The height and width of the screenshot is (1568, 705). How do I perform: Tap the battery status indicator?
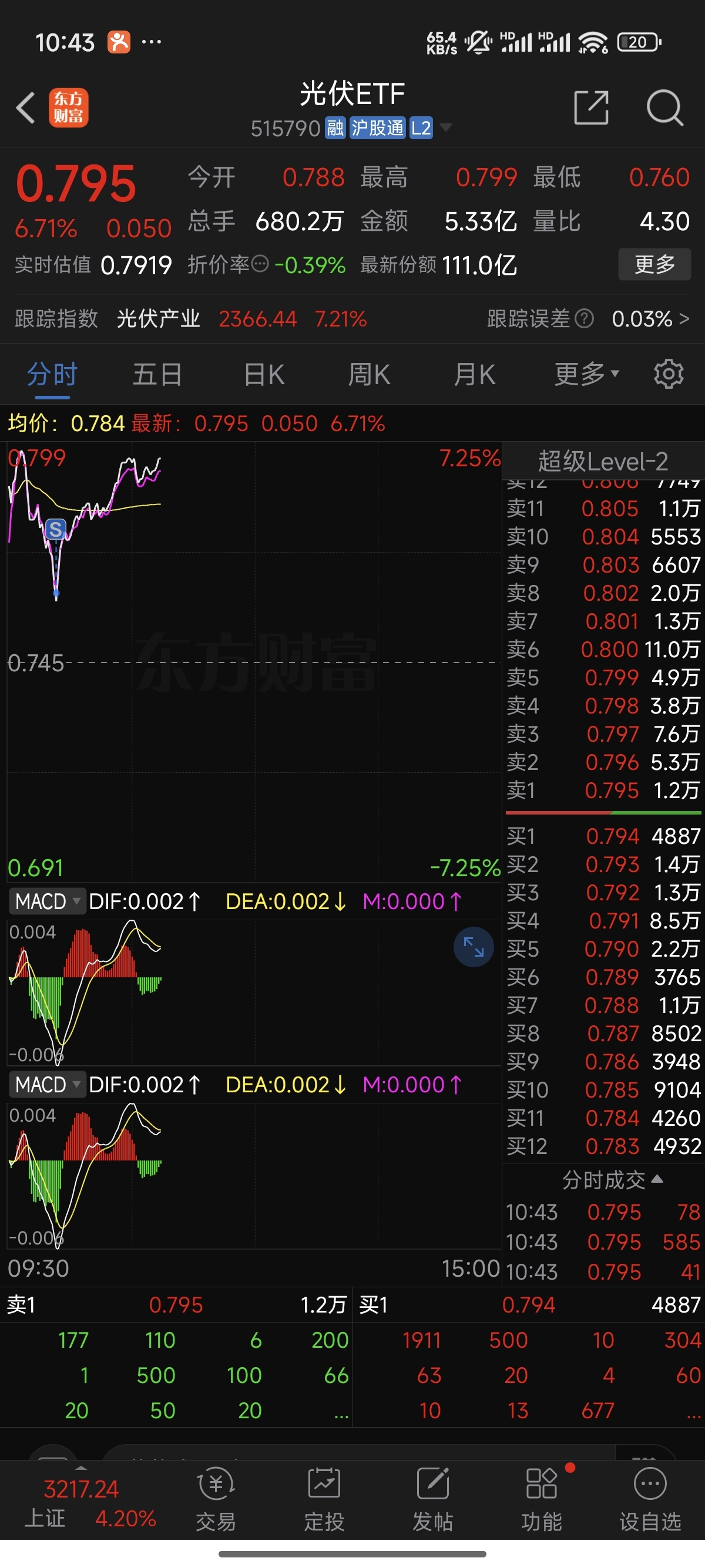[639, 42]
